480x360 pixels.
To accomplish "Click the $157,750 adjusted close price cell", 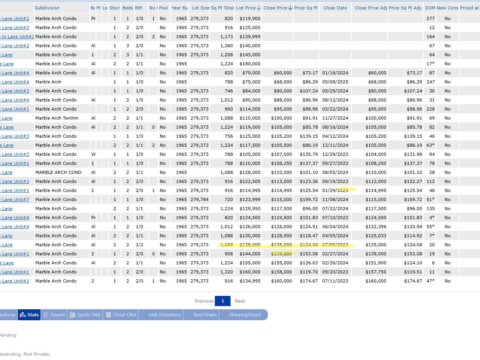I will click(376, 272).
